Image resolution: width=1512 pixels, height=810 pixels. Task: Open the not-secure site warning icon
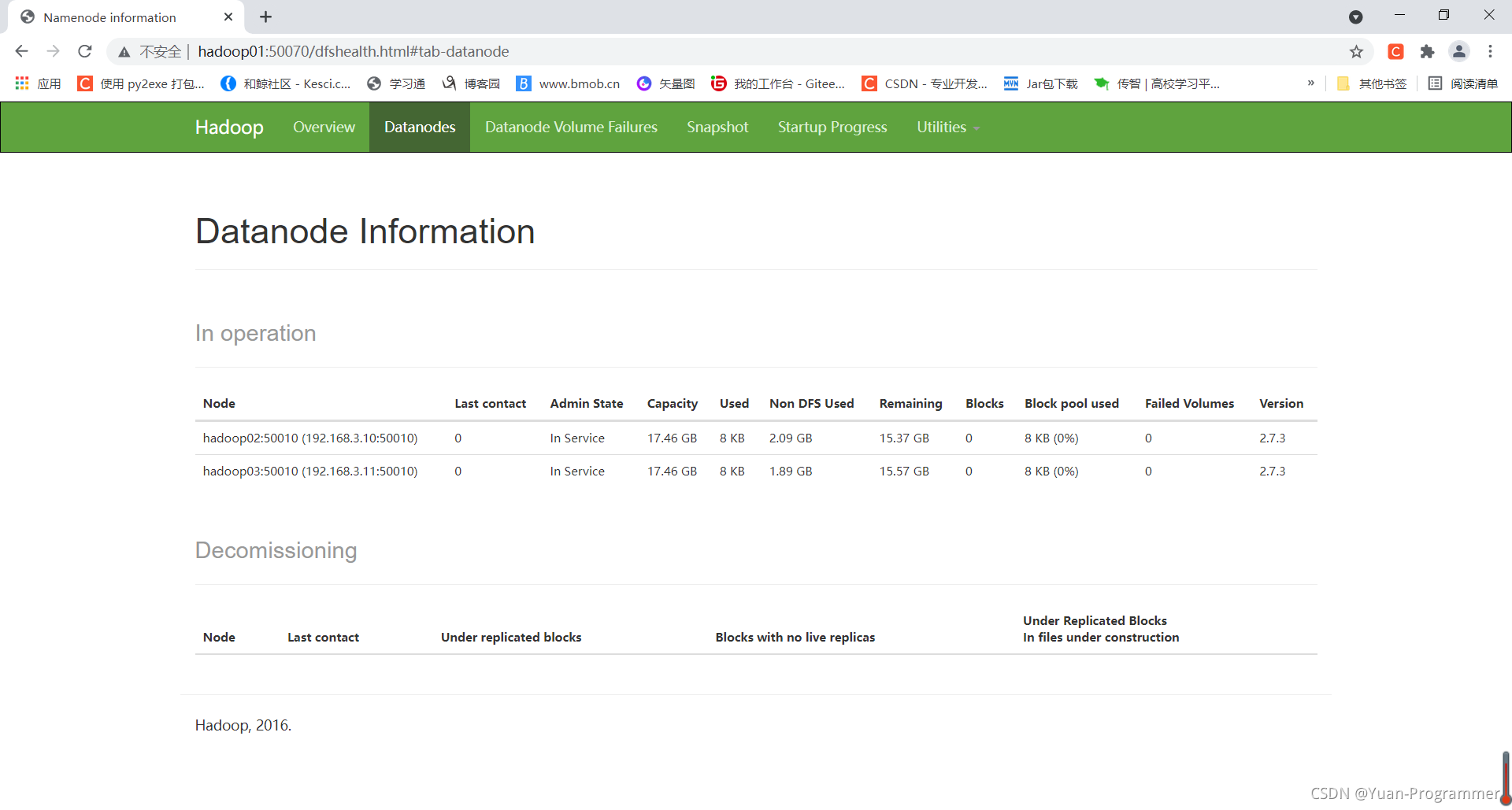(124, 51)
